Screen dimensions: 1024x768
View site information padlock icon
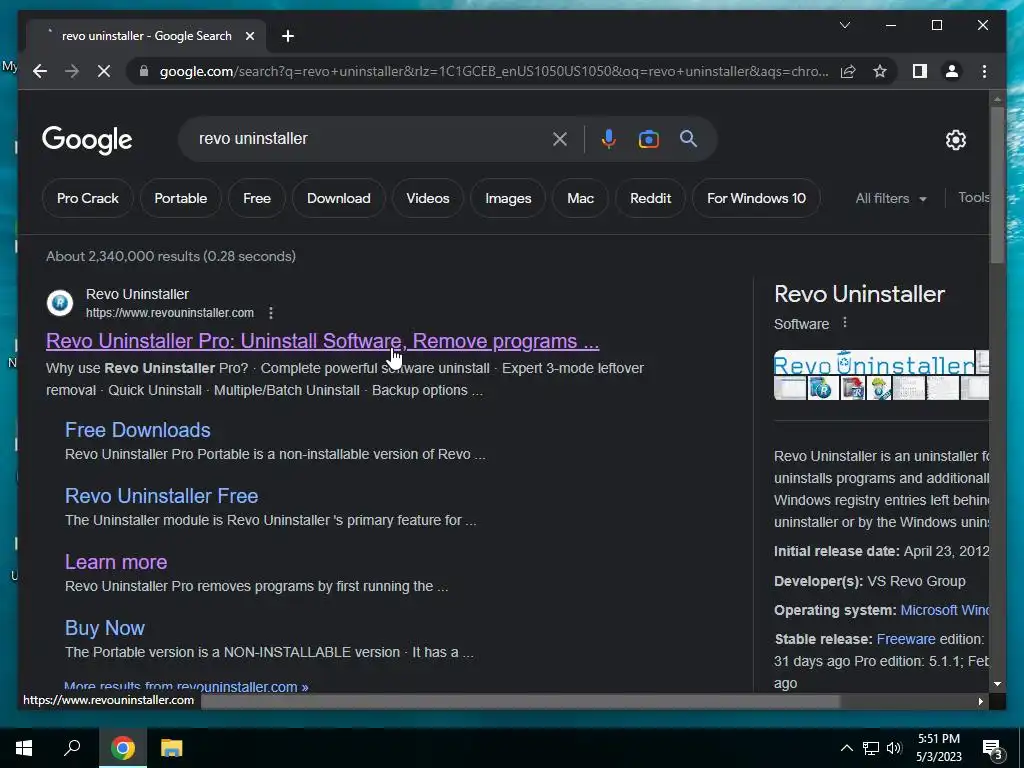(x=144, y=71)
